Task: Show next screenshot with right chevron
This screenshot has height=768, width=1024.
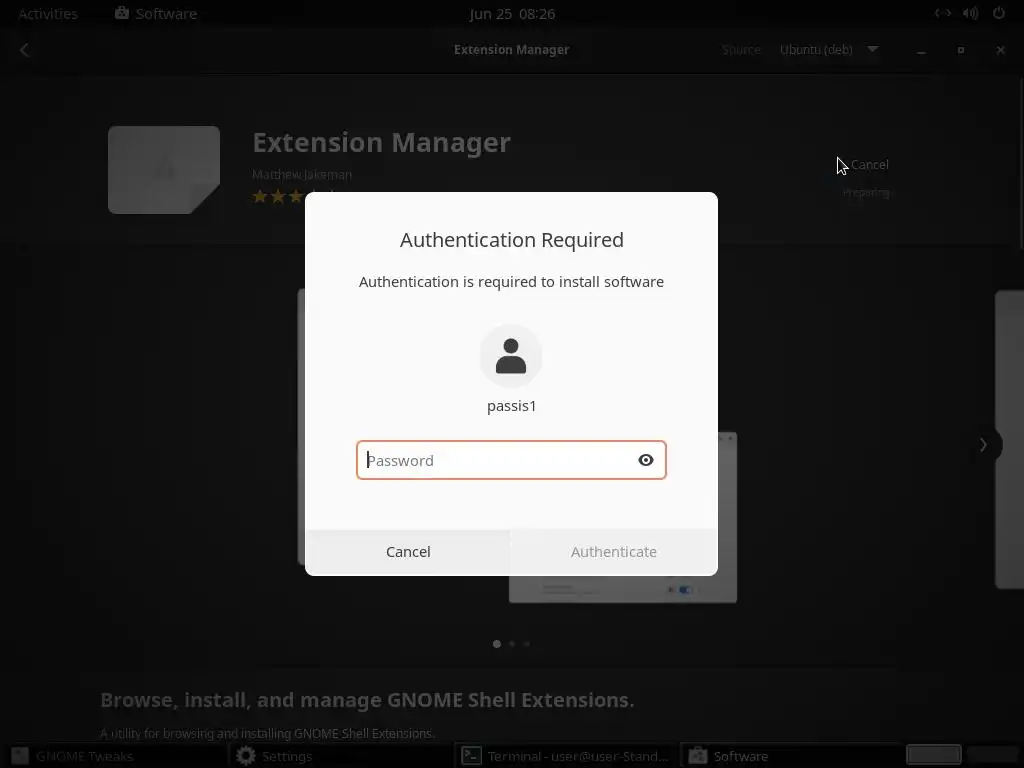Action: tap(983, 445)
